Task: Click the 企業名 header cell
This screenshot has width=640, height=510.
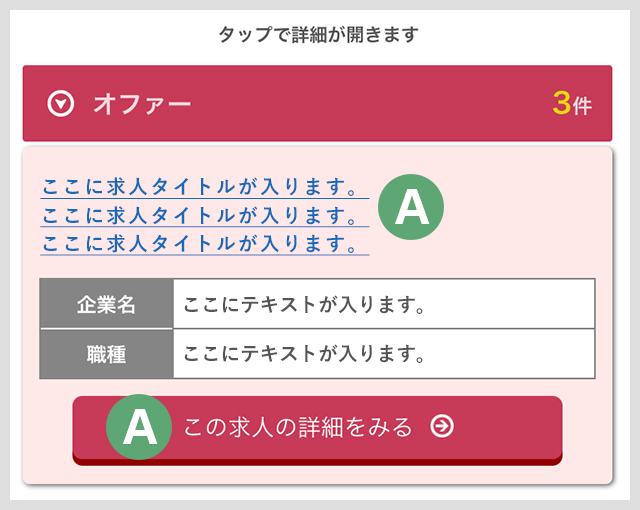Action: pyautogui.click(x=106, y=304)
